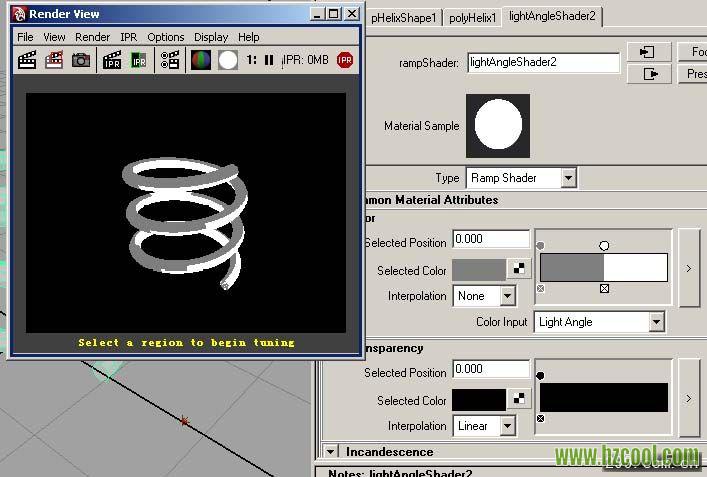The height and width of the screenshot is (477, 707).
Task: Select the white ramp position circle handle
Action: [x=604, y=245]
